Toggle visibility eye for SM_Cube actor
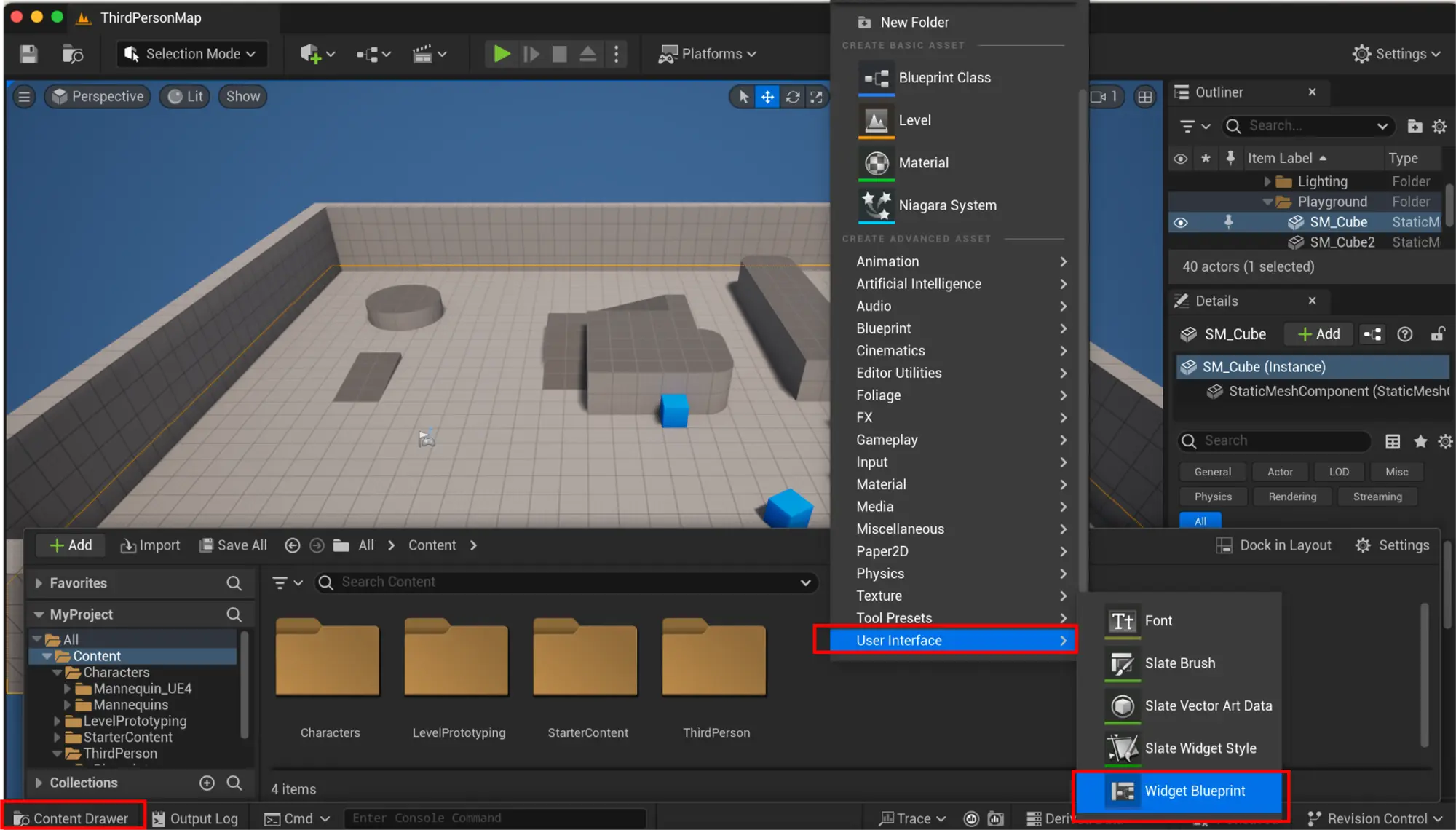 pyautogui.click(x=1181, y=222)
